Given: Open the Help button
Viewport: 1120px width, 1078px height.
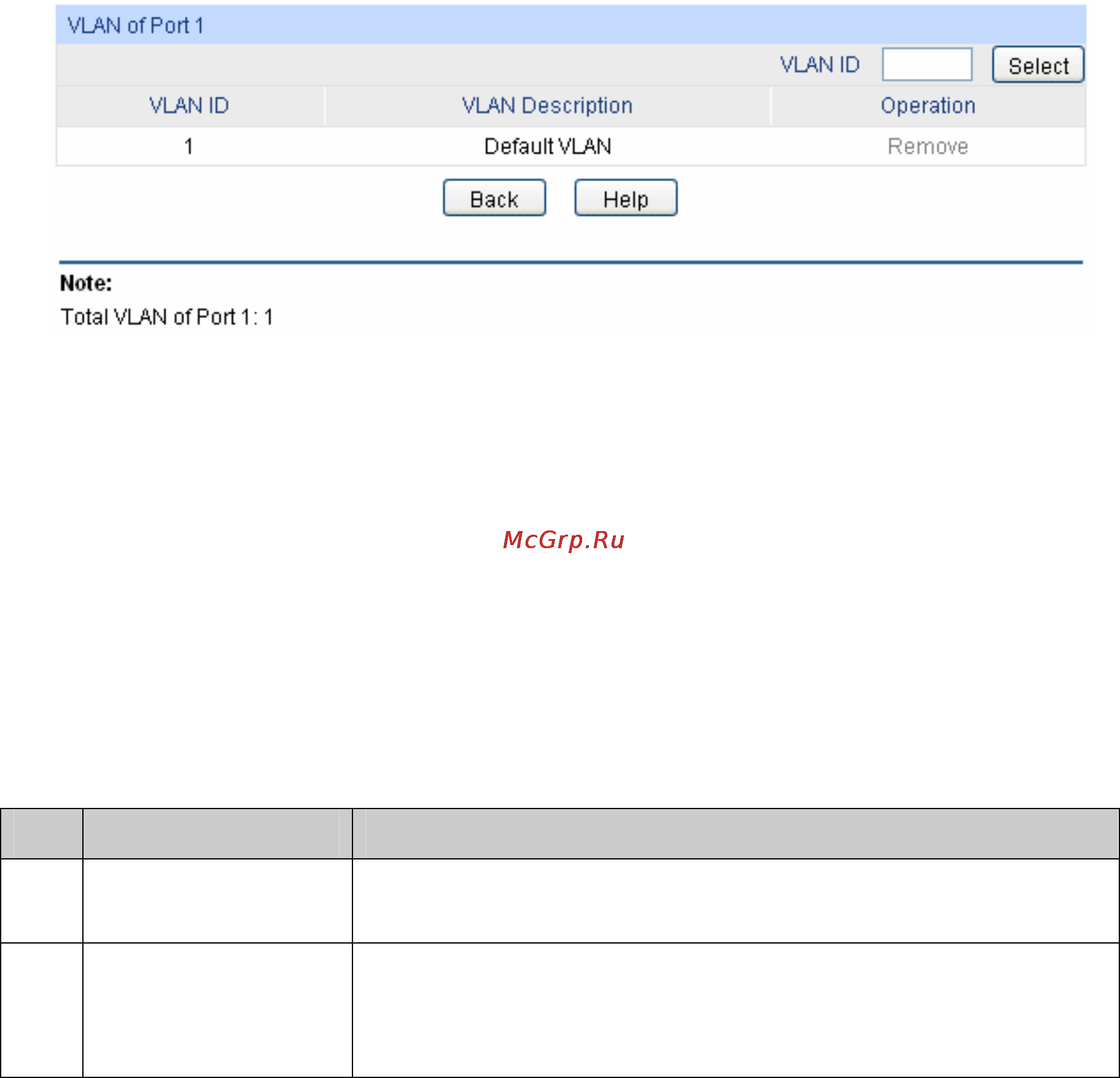Looking at the screenshot, I should (626, 198).
